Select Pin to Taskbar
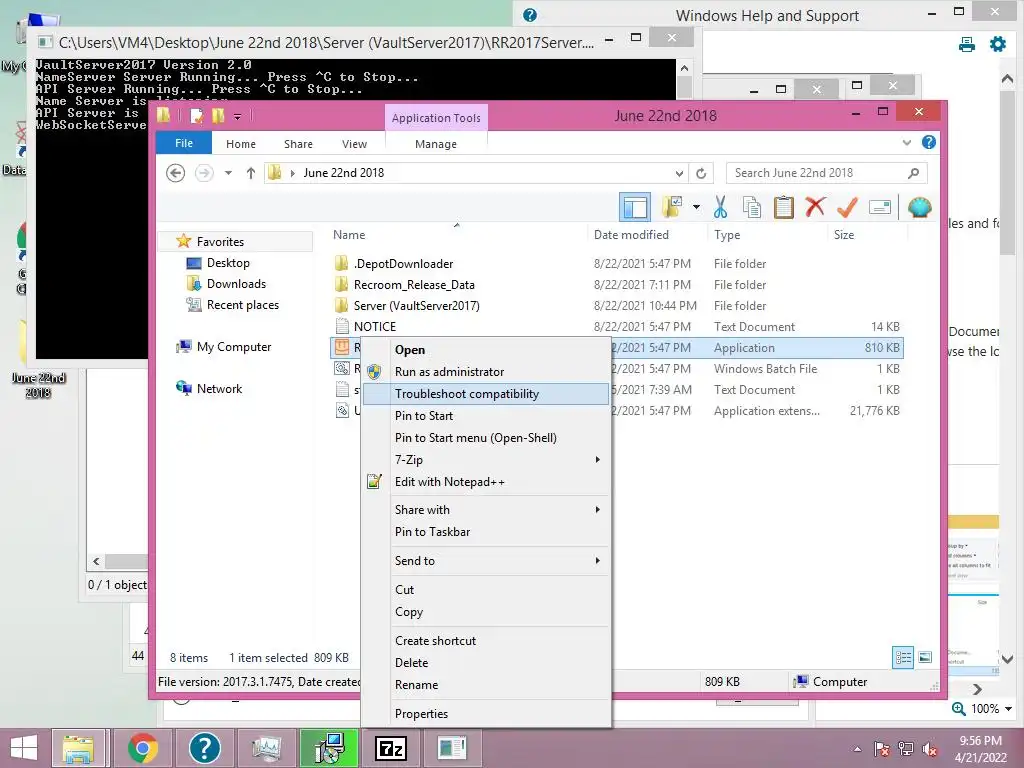Screen dimensions: 1024x768 [x=486, y=532]
